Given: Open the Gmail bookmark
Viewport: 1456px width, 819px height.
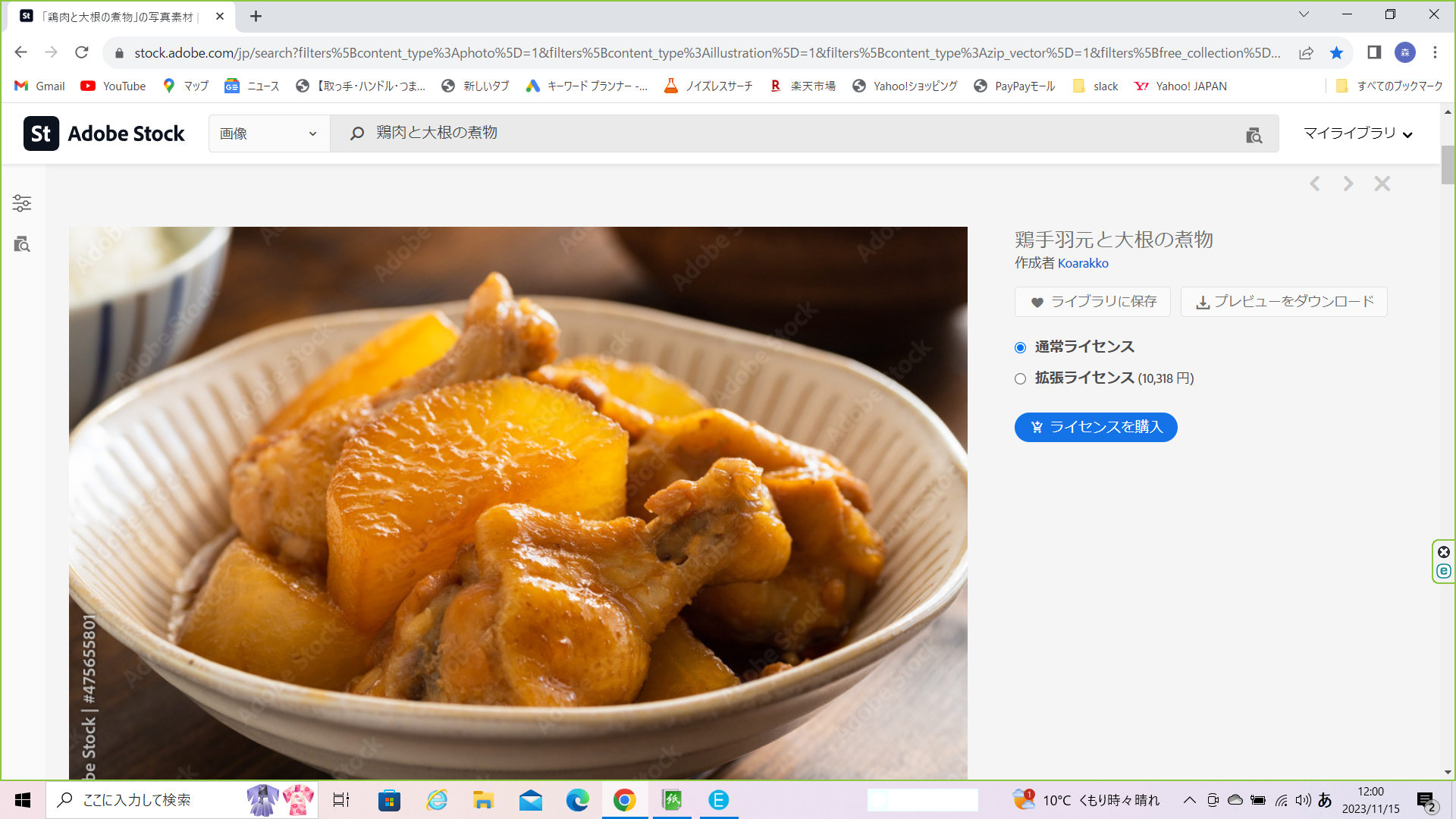Looking at the screenshot, I should (40, 86).
